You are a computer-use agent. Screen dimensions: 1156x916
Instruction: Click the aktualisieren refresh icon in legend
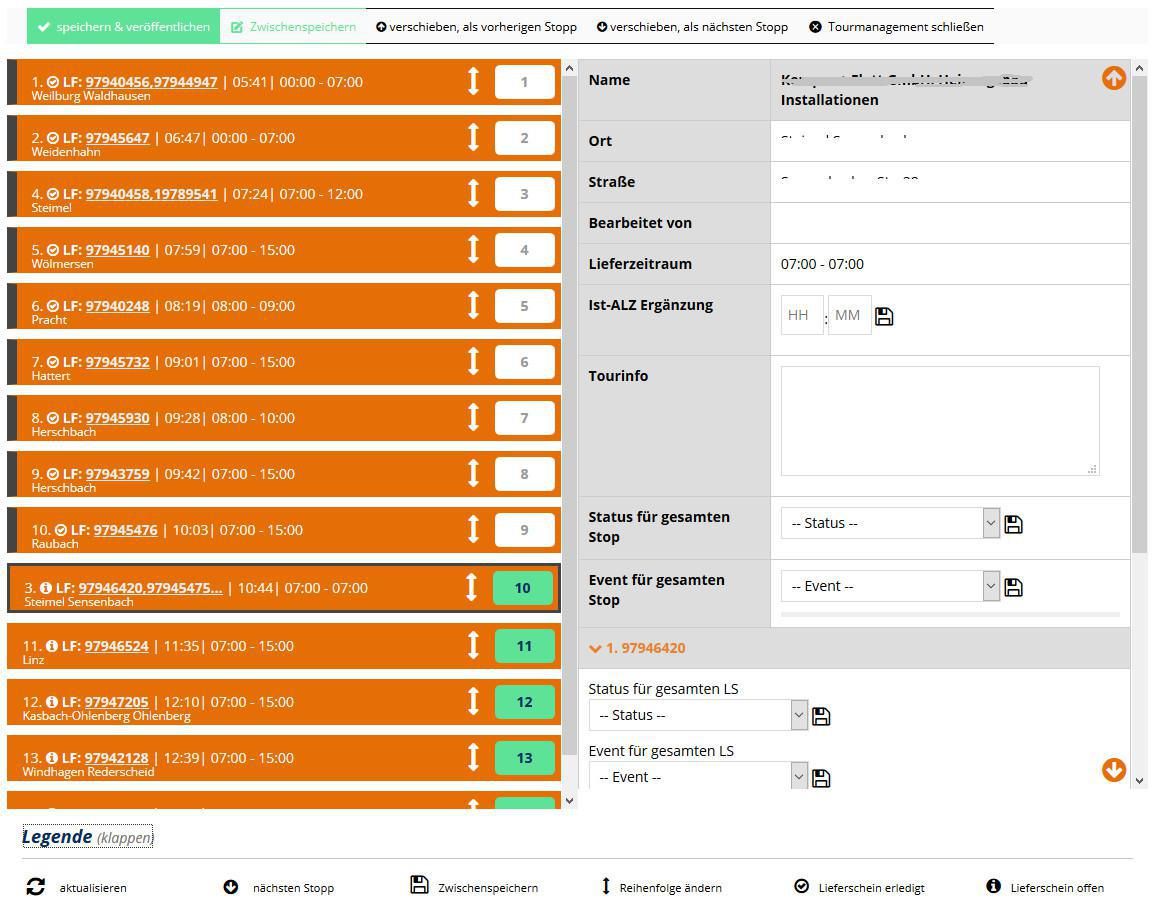35,886
